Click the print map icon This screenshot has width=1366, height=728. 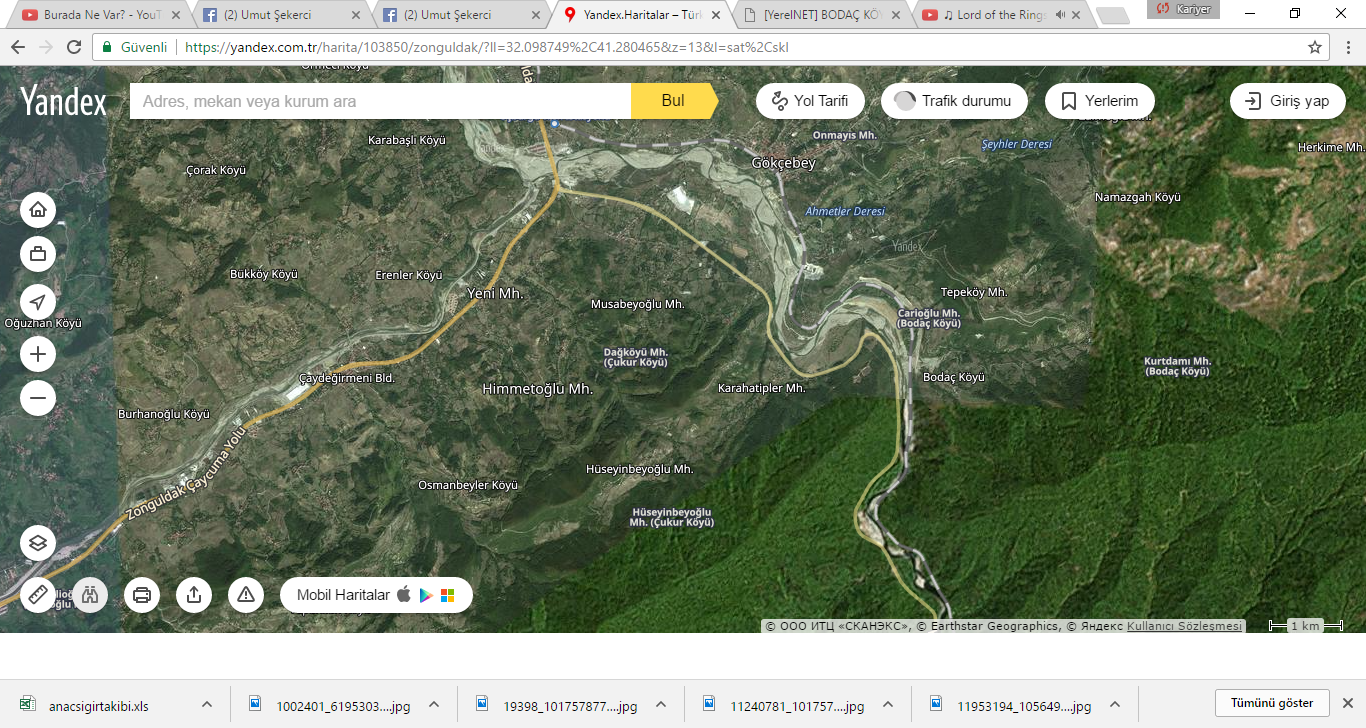coord(142,595)
